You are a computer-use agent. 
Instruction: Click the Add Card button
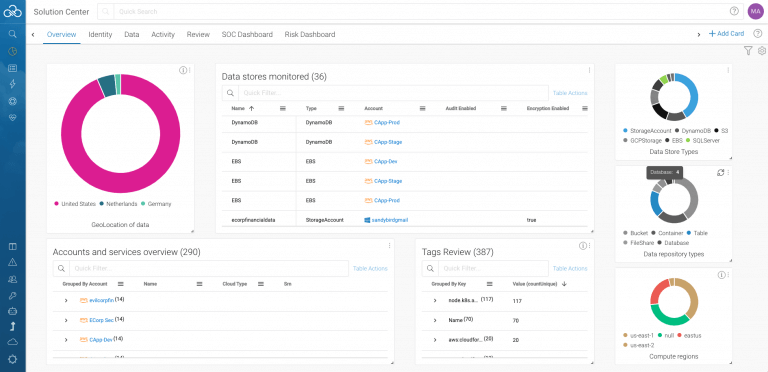726,34
